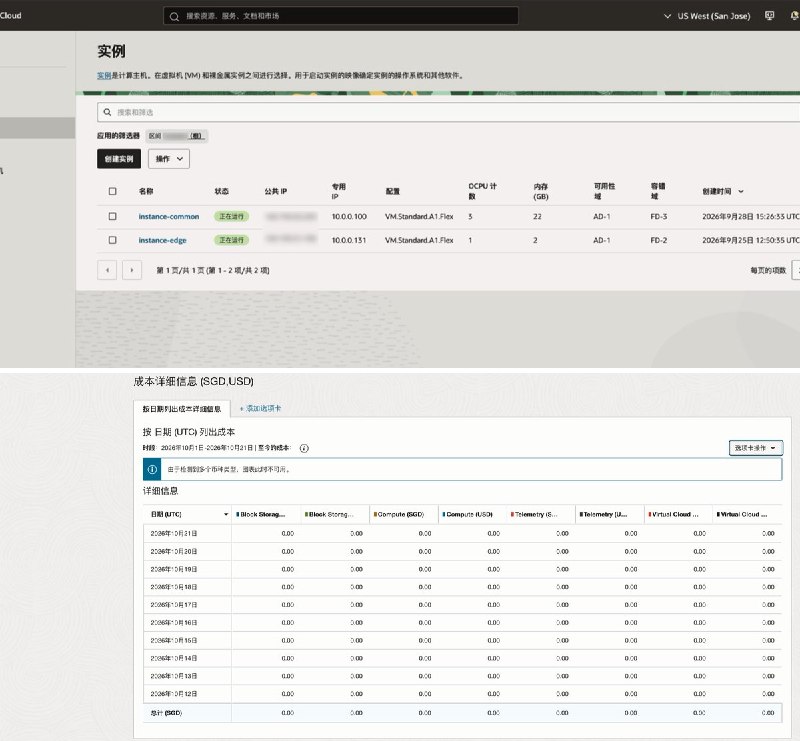
Task: Click the FD-3 fault domain cell
Action: point(659,216)
